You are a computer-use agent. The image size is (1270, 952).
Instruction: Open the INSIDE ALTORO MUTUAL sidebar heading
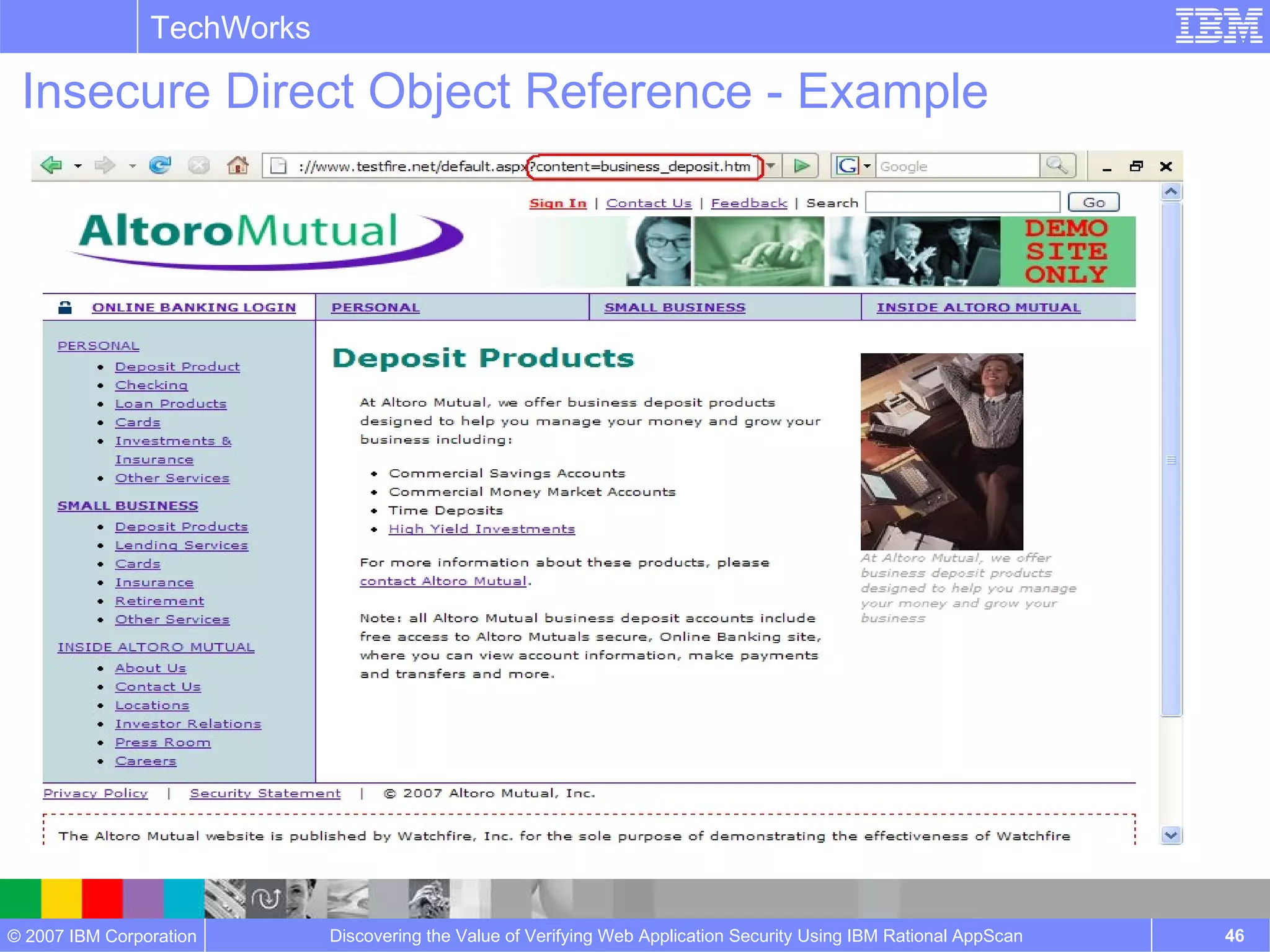coord(156,647)
